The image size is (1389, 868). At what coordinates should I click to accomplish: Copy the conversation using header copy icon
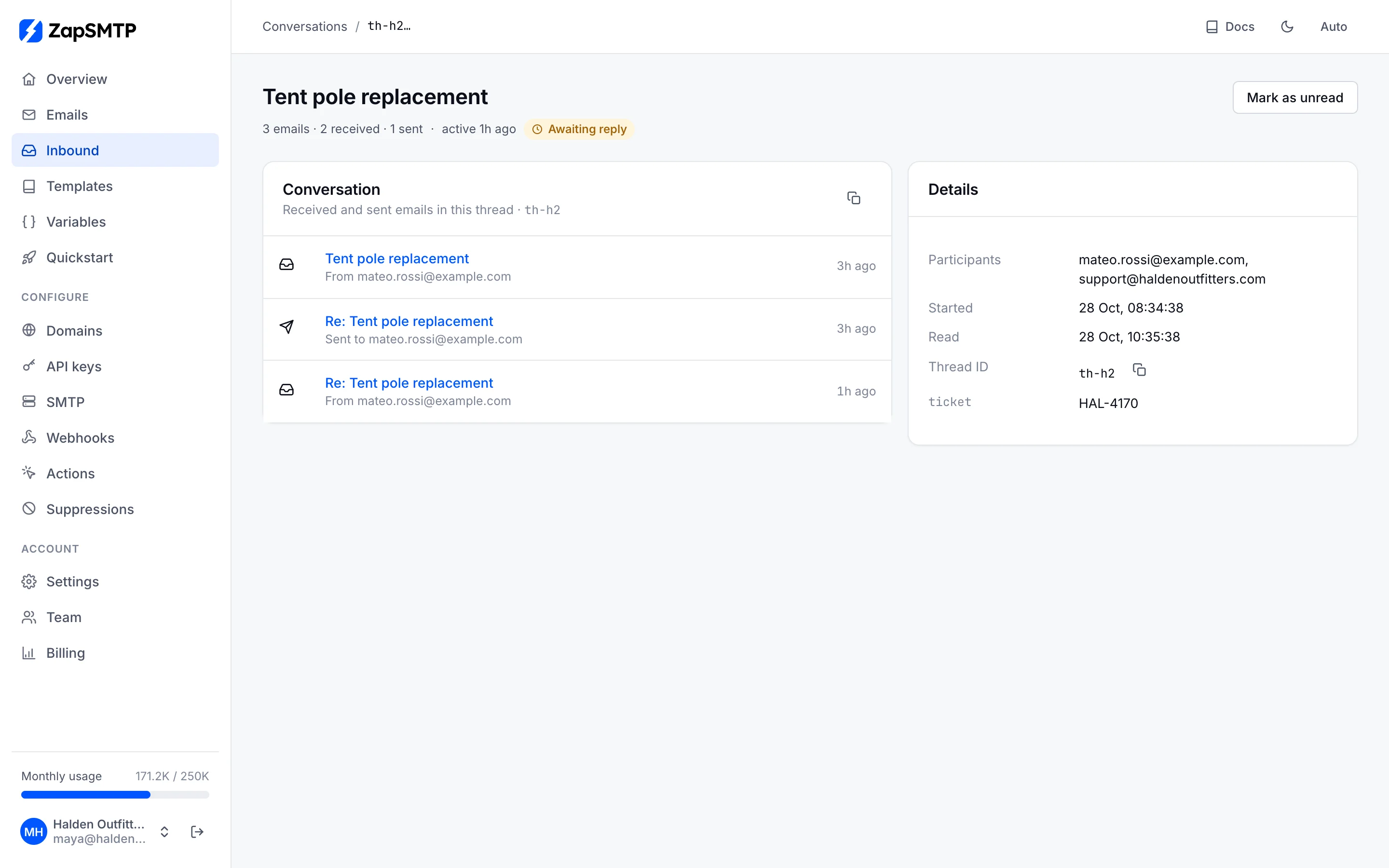(x=854, y=198)
